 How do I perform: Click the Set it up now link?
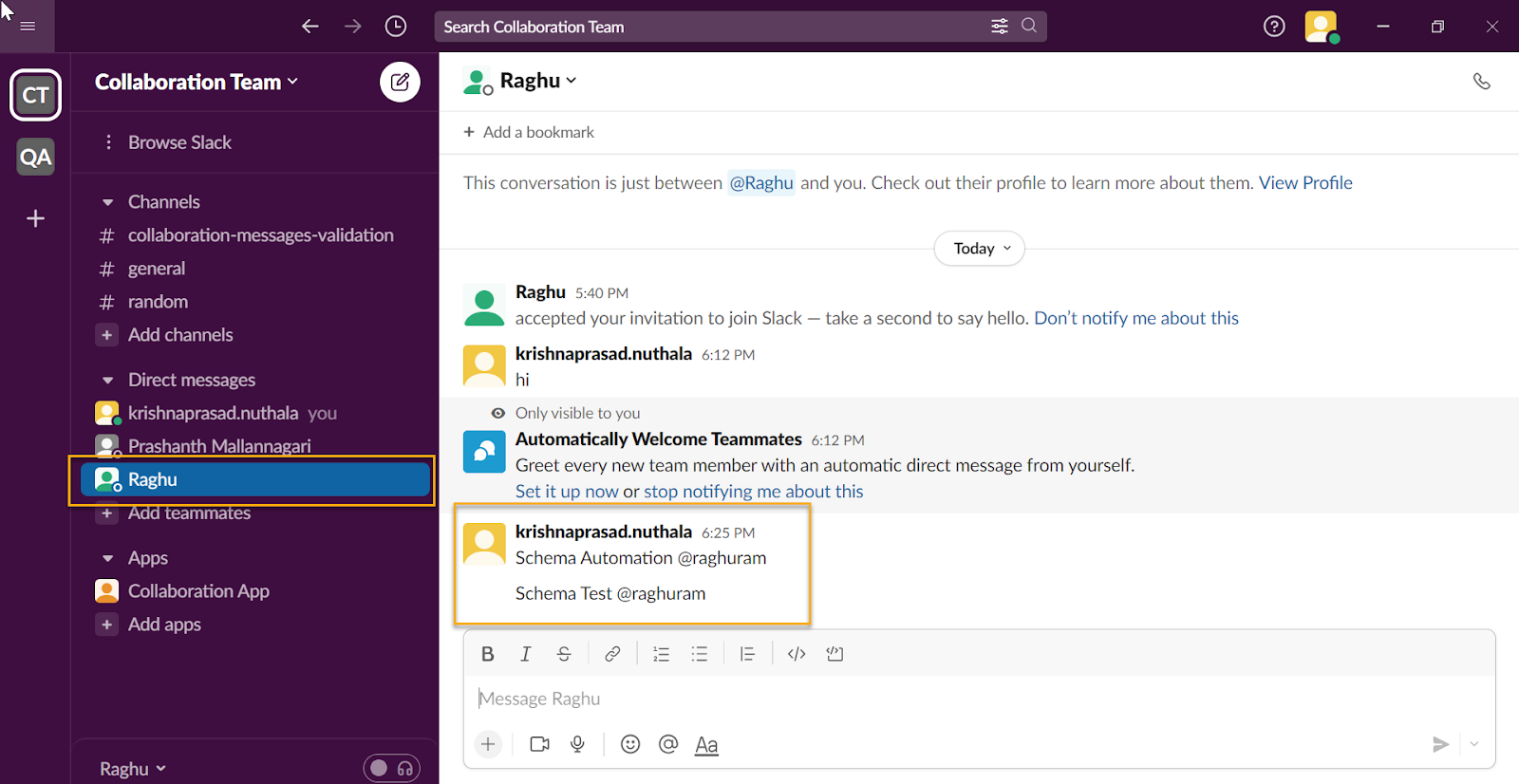(x=567, y=492)
